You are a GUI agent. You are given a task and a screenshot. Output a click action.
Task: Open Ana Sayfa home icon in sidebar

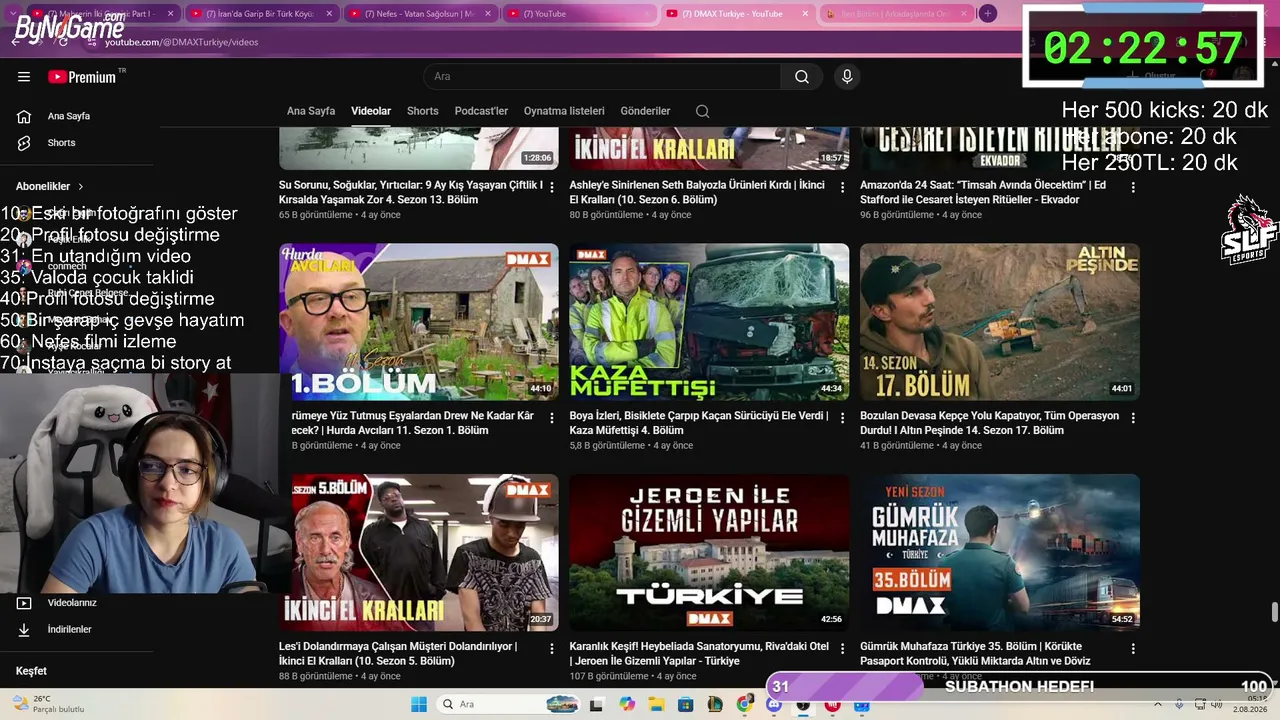pyautogui.click(x=24, y=116)
